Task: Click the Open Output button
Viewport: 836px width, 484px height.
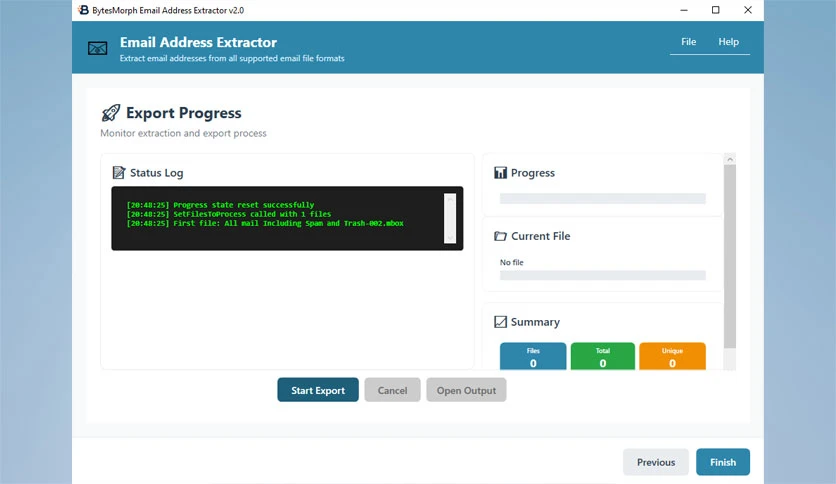Action: coord(466,390)
